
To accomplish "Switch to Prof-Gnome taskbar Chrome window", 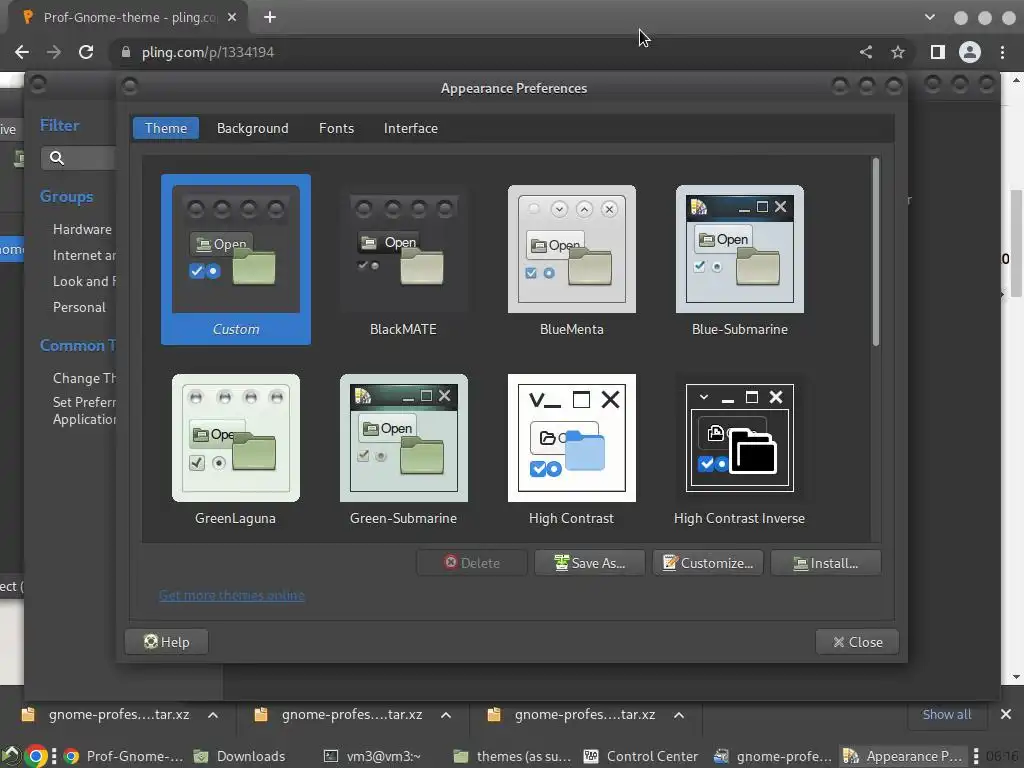I will (124, 756).
